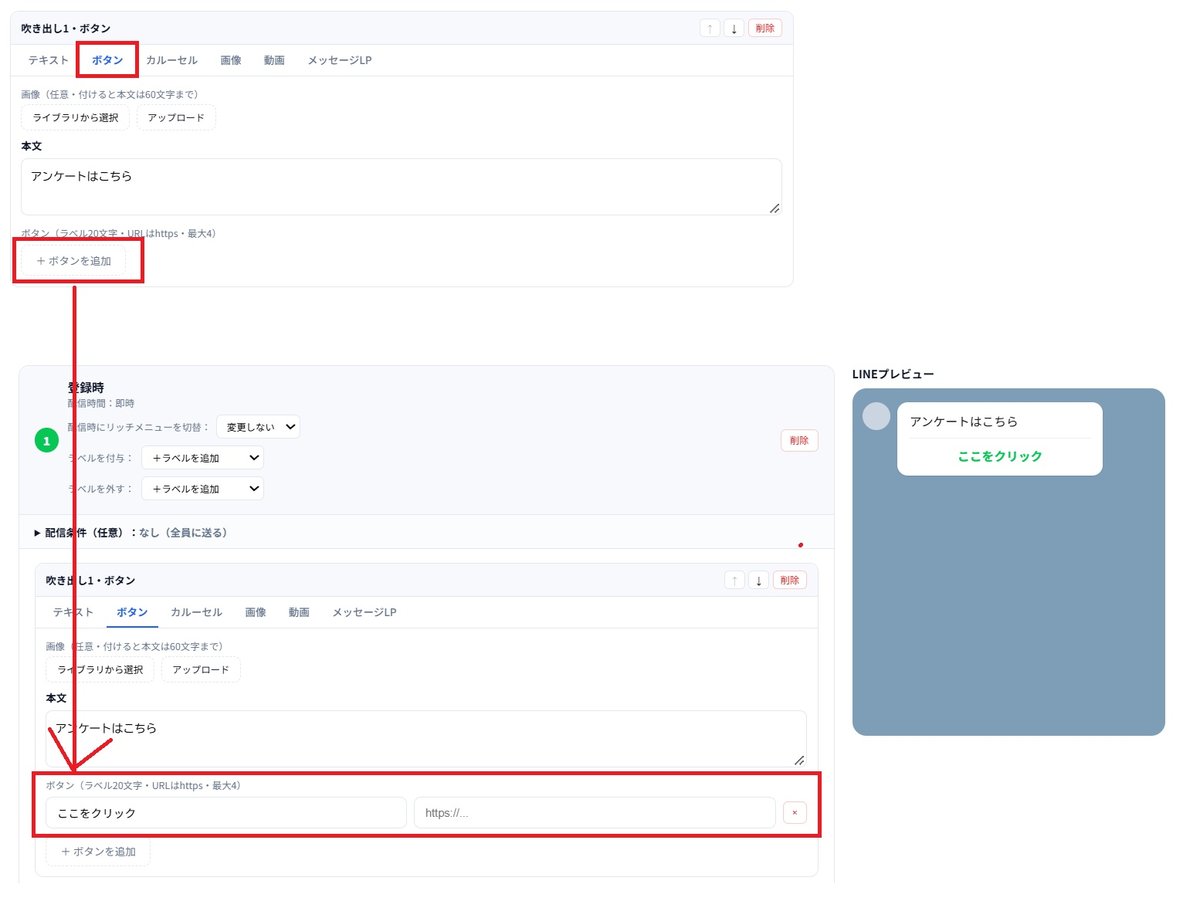Click ライブラリから選択 in the upper panel
The height and width of the screenshot is (901, 1200).
pyautogui.click(x=75, y=118)
